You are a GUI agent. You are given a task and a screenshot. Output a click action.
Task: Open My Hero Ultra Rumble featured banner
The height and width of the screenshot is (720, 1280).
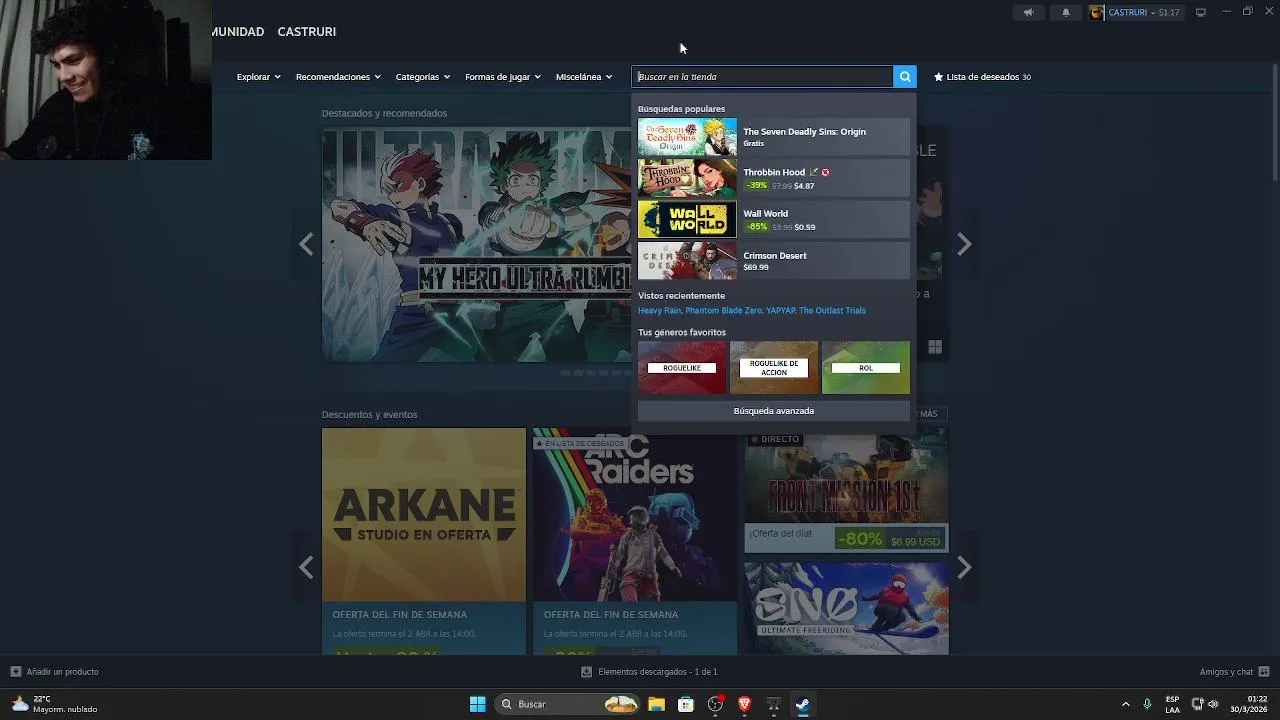[476, 244]
